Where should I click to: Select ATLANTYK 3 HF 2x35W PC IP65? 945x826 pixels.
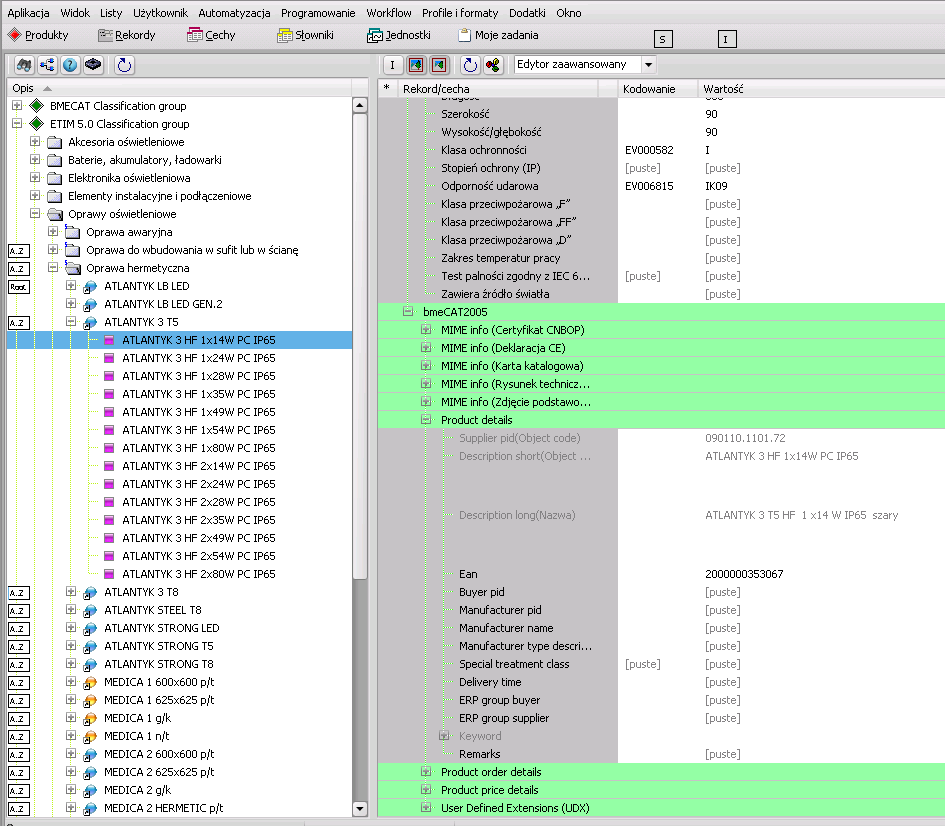coord(199,521)
